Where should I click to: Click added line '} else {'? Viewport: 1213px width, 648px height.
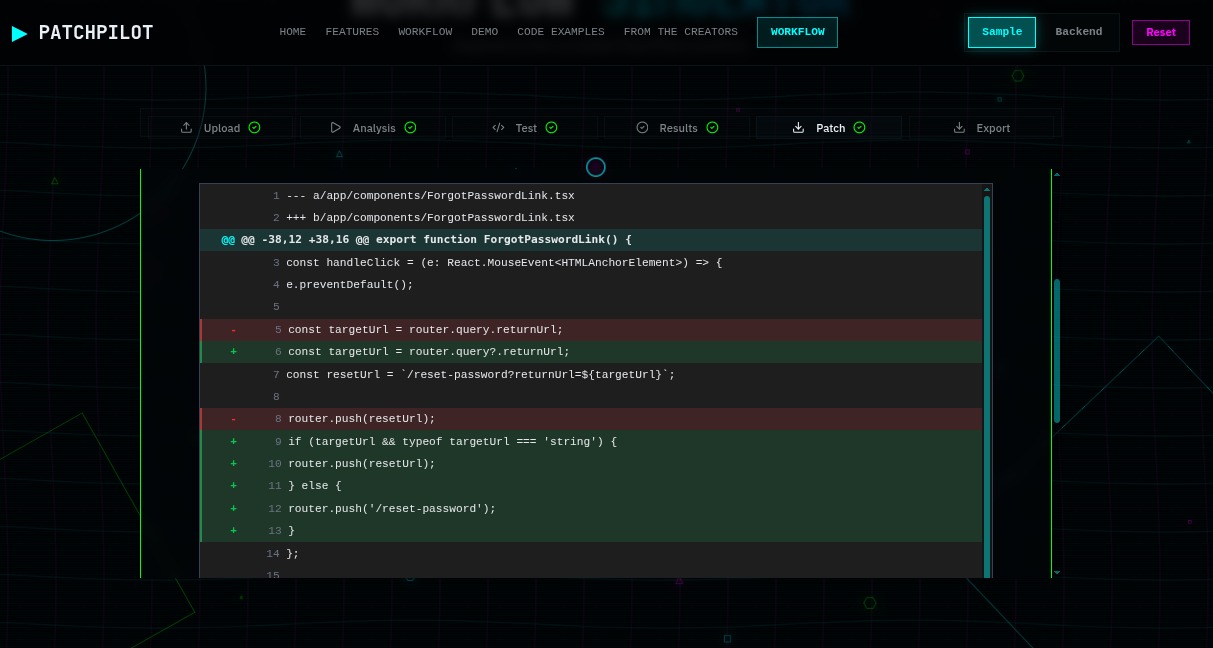591,486
